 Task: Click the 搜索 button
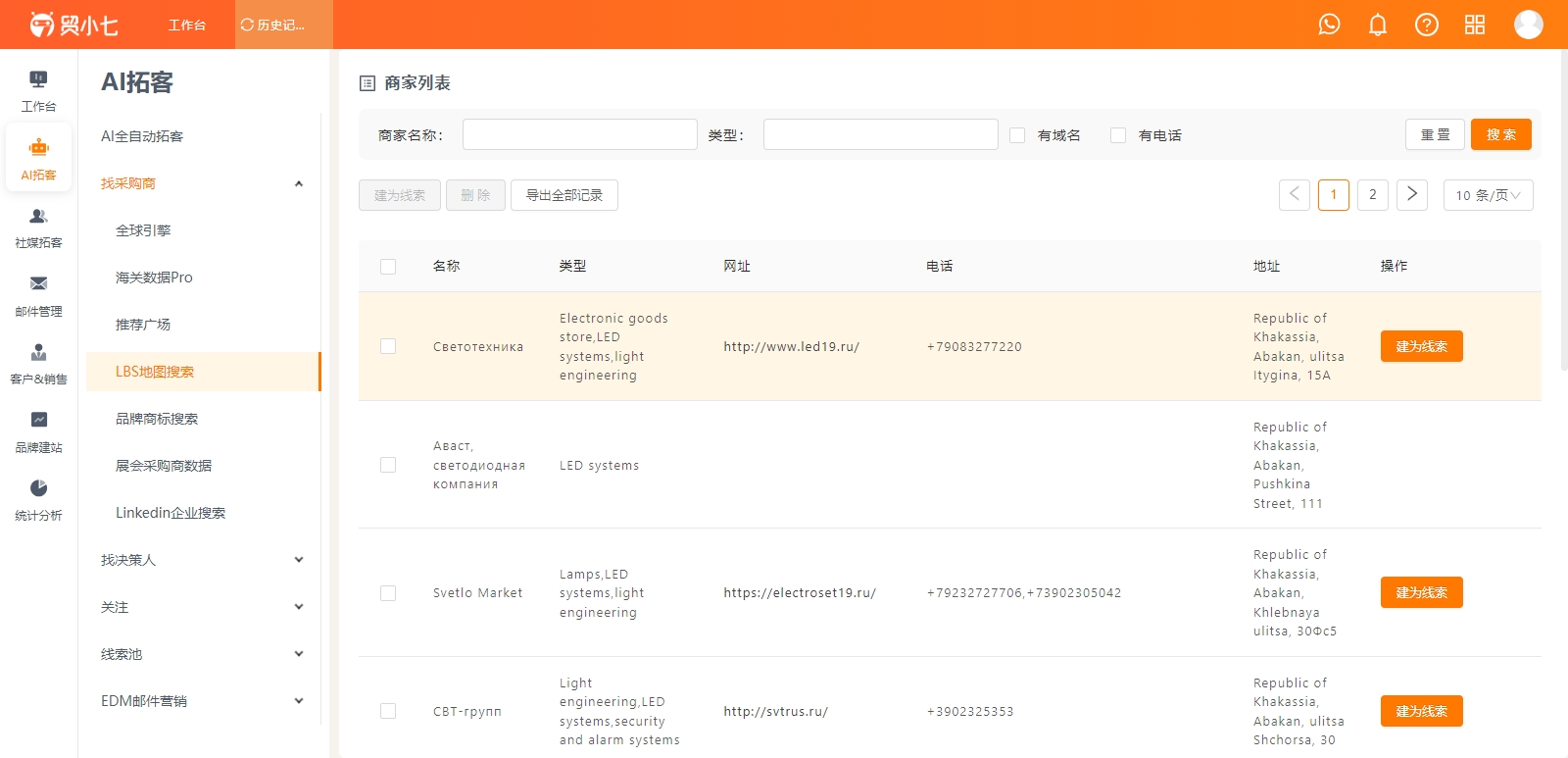tap(1500, 134)
